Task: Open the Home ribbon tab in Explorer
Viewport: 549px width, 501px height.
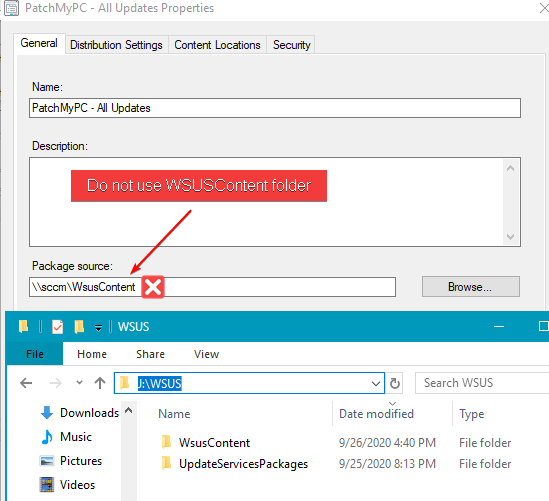Action: 92,354
